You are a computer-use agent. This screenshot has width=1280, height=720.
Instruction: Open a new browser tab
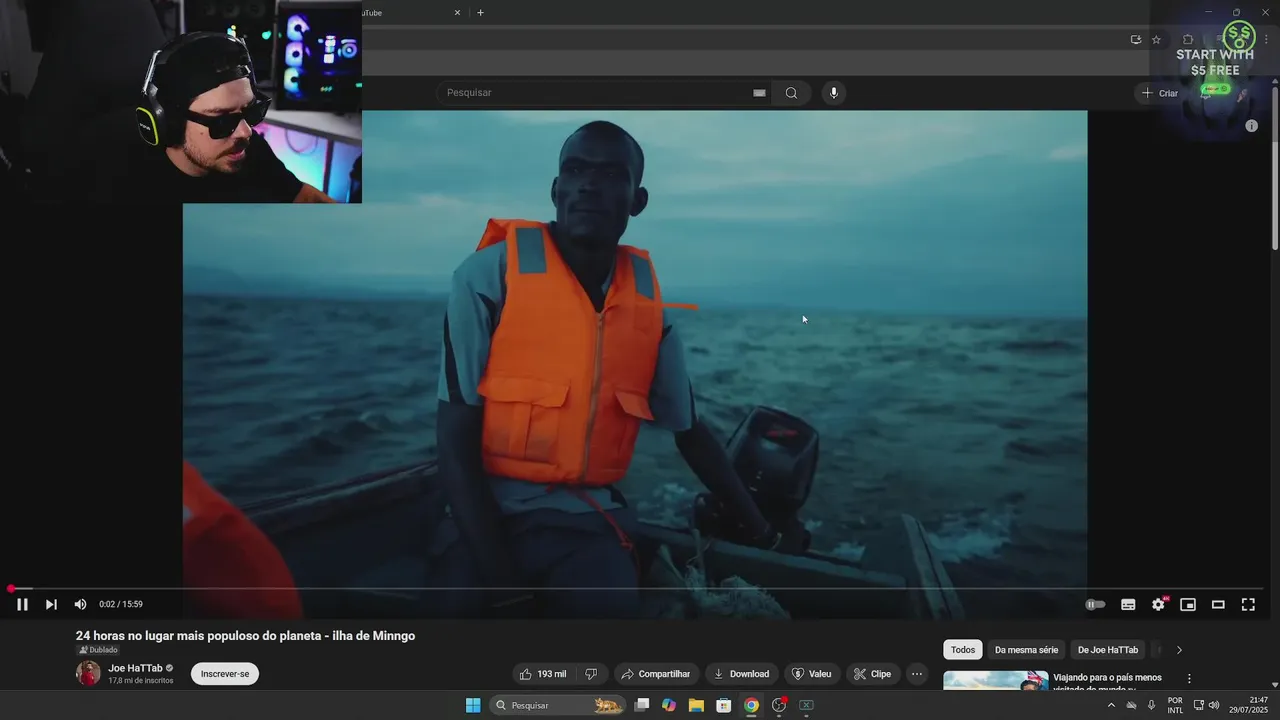click(x=480, y=13)
